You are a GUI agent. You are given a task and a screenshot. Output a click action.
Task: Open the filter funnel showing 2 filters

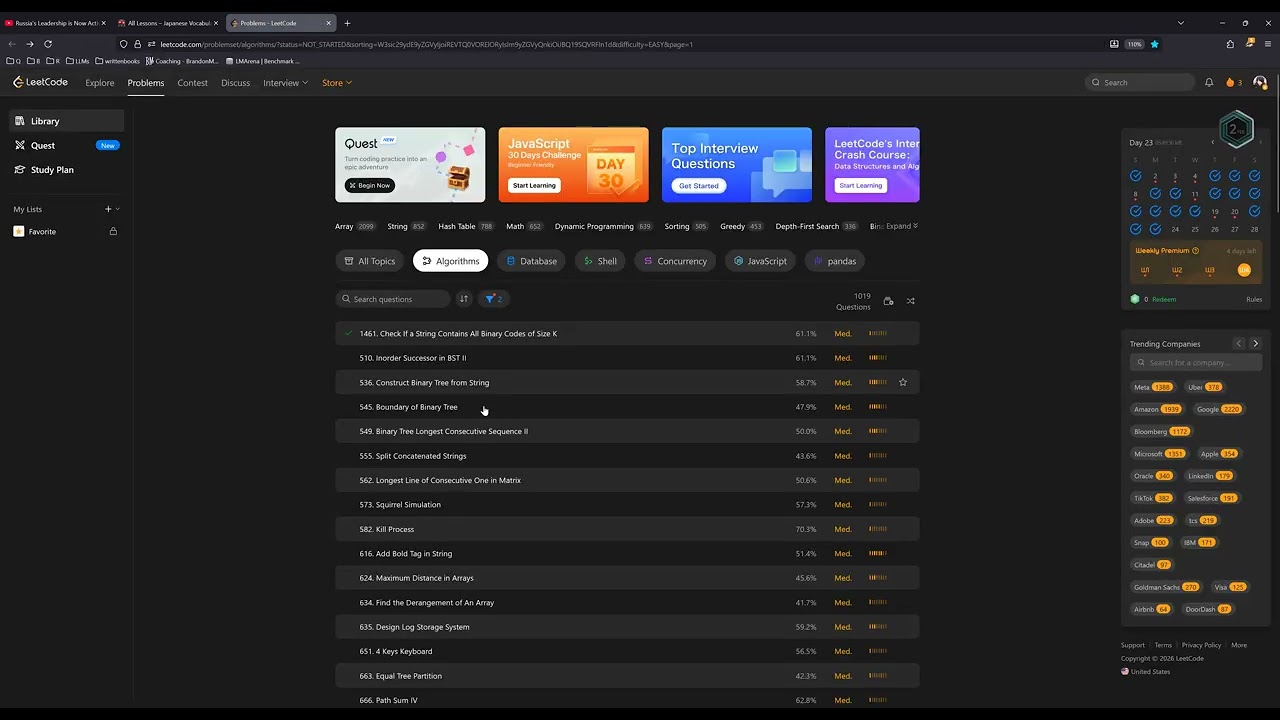tap(493, 299)
